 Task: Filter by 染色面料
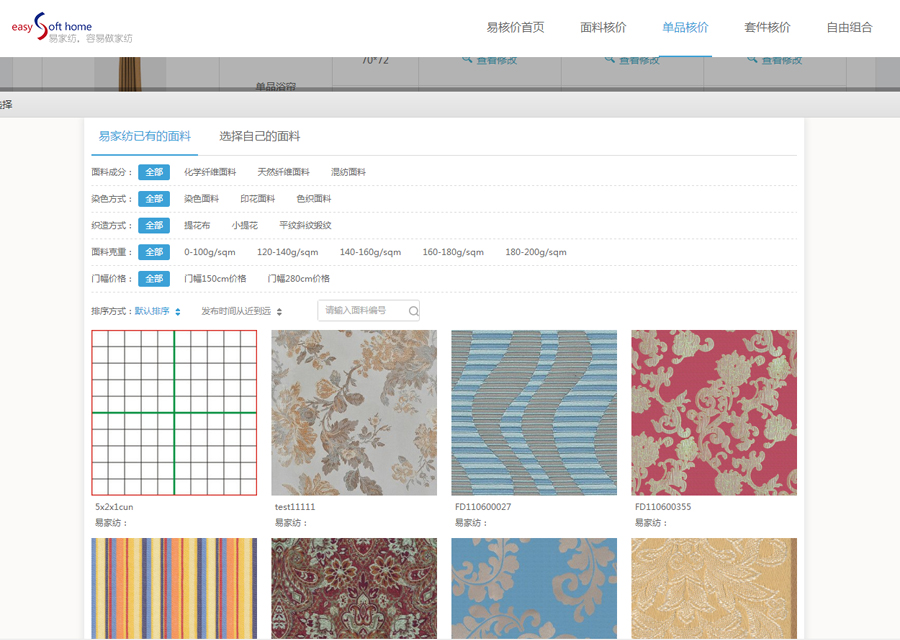[x=201, y=199]
